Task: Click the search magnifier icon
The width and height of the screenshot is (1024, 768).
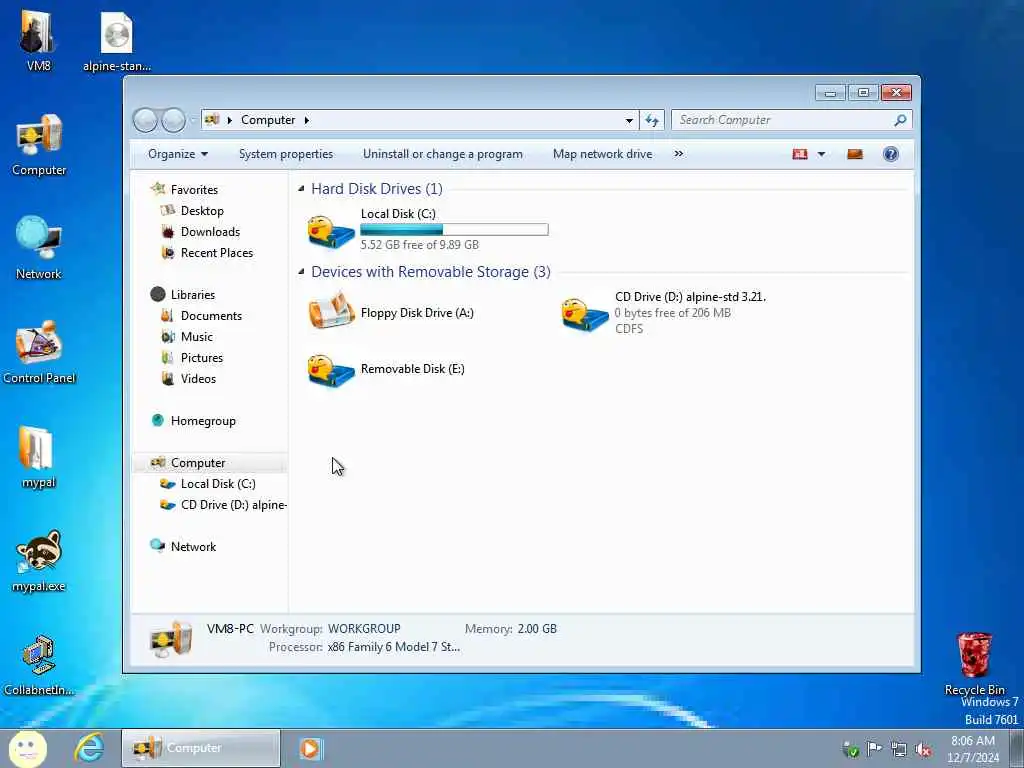Action: tap(901, 120)
